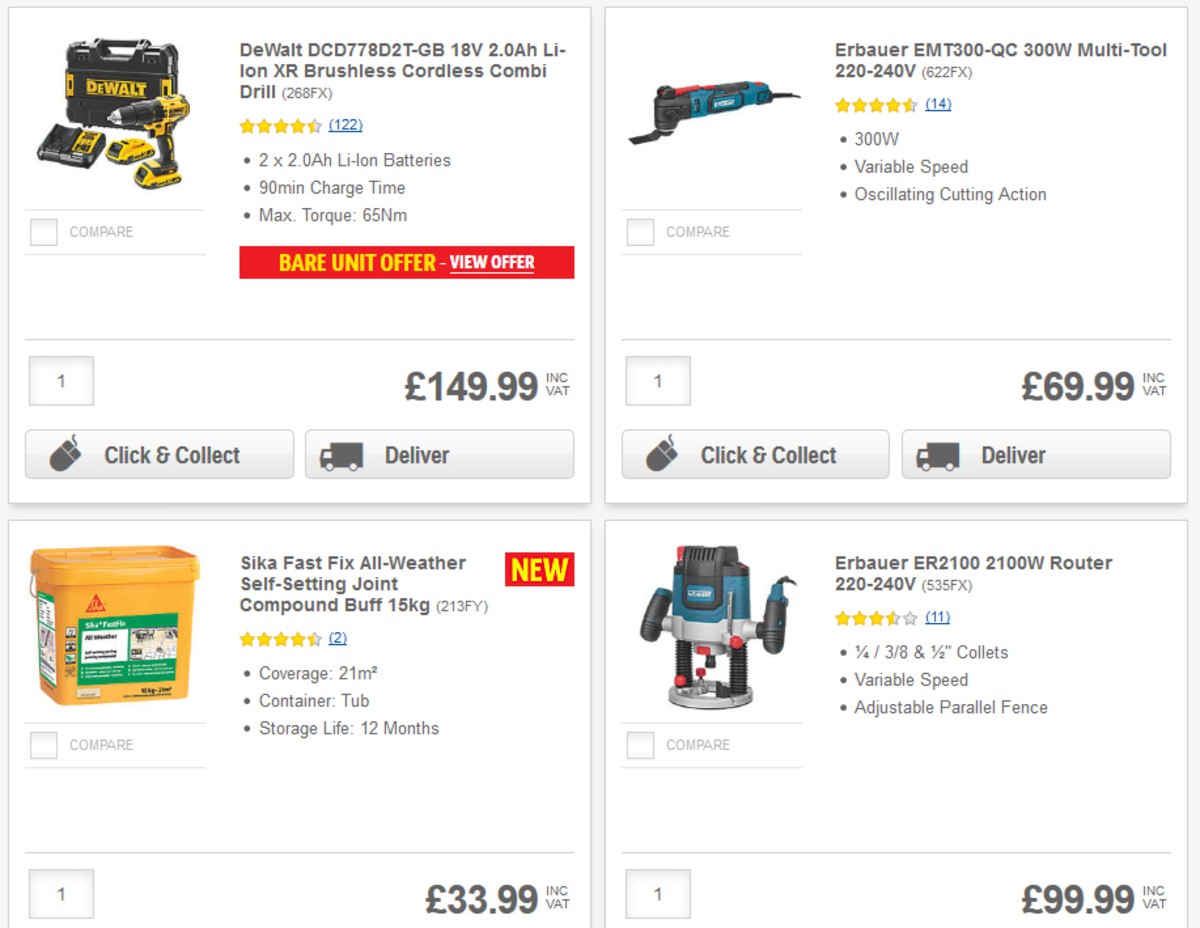Tick the Compare checkbox for the DeWalt drill
This screenshot has height=928, width=1200.
(x=44, y=231)
